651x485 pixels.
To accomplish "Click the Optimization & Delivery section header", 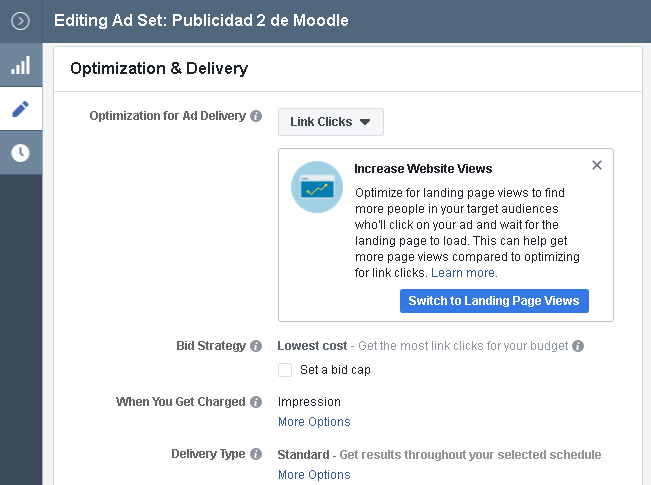I will pyautogui.click(x=159, y=69).
